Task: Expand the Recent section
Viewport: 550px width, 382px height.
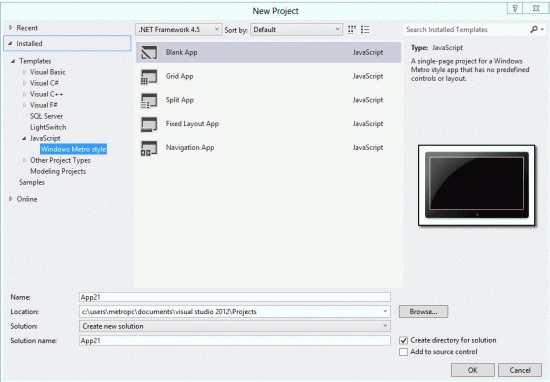Action: [11, 28]
